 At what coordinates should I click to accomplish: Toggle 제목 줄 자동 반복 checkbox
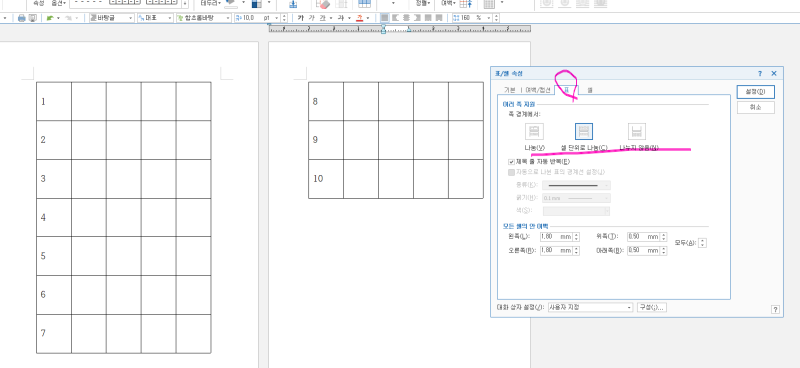(x=512, y=162)
